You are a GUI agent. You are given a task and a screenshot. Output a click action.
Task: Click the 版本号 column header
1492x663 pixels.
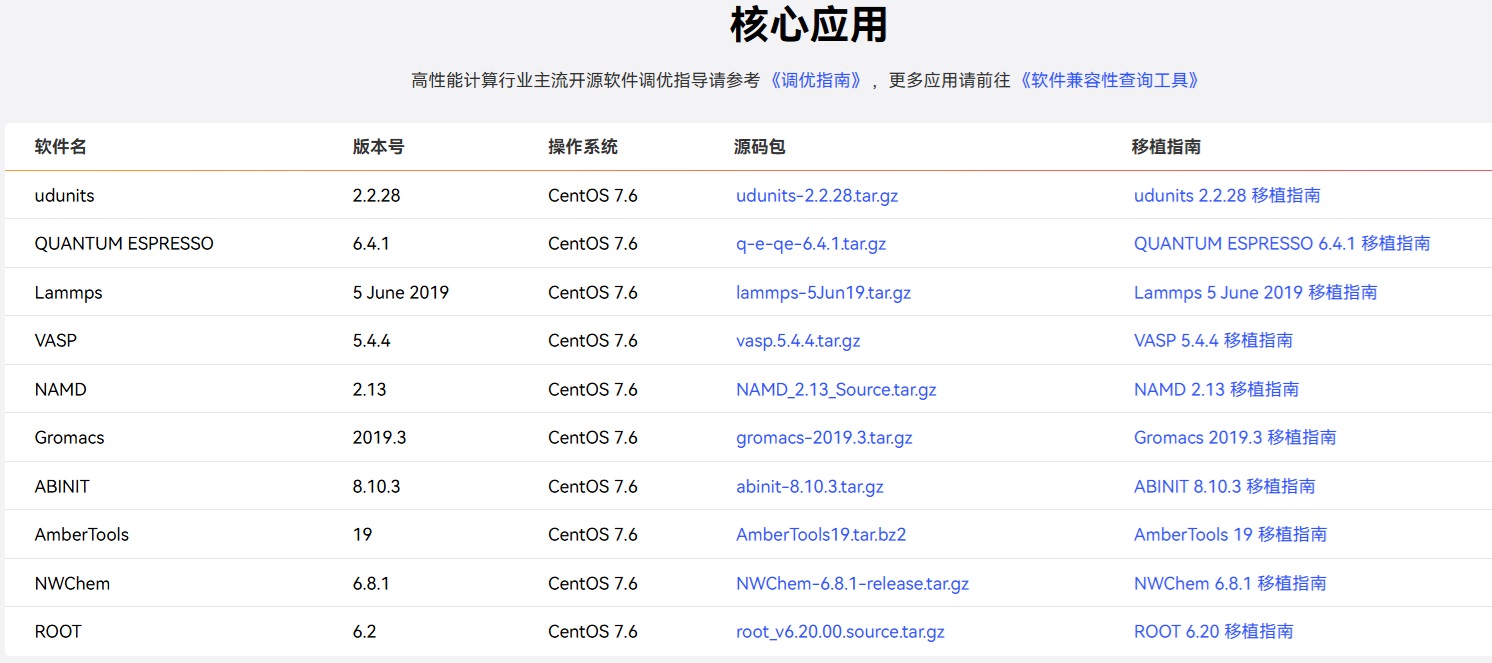click(379, 147)
